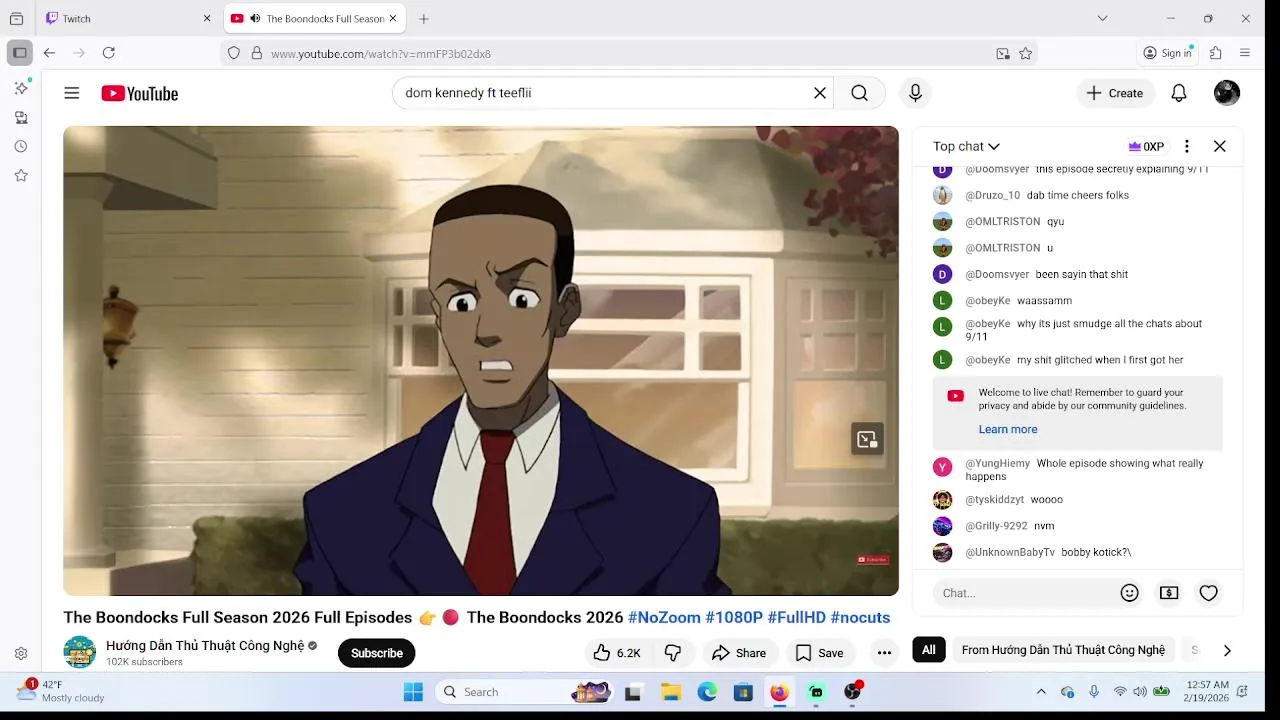This screenshot has height=720, width=1280.
Task: Reload the page with the refresh icon
Action: click(x=109, y=53)
